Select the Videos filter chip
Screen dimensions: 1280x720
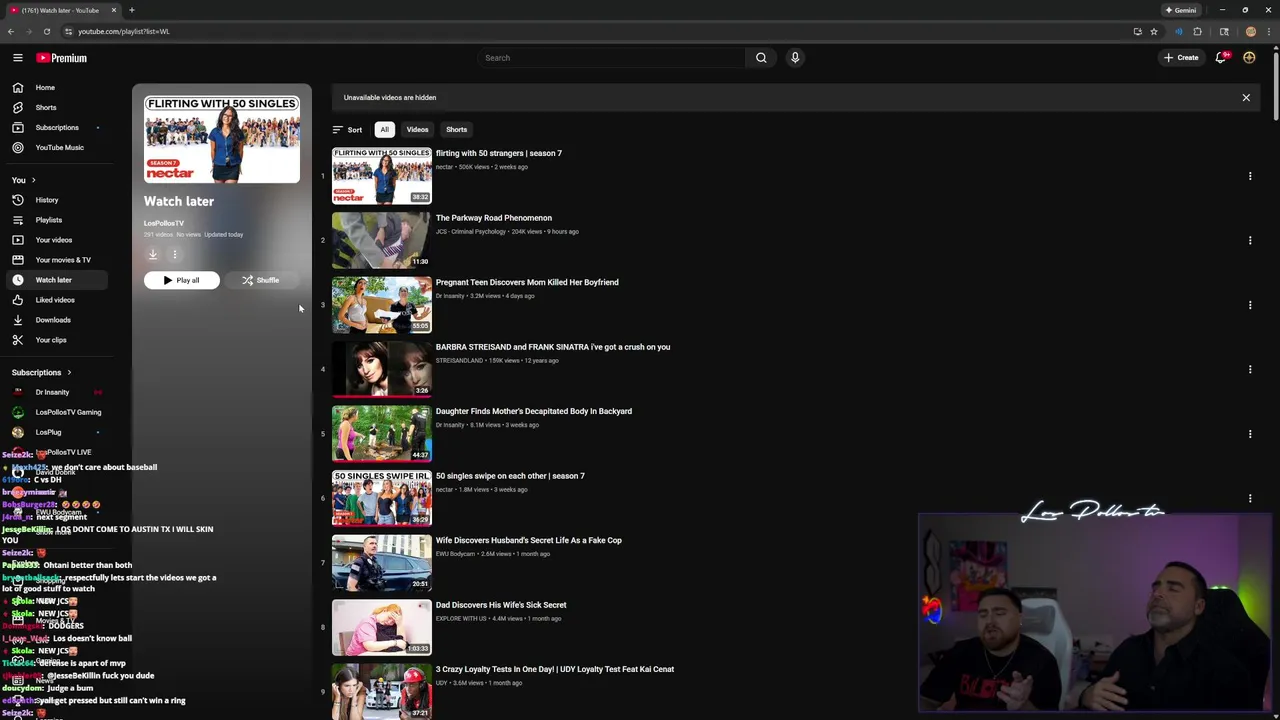[417, 130]
